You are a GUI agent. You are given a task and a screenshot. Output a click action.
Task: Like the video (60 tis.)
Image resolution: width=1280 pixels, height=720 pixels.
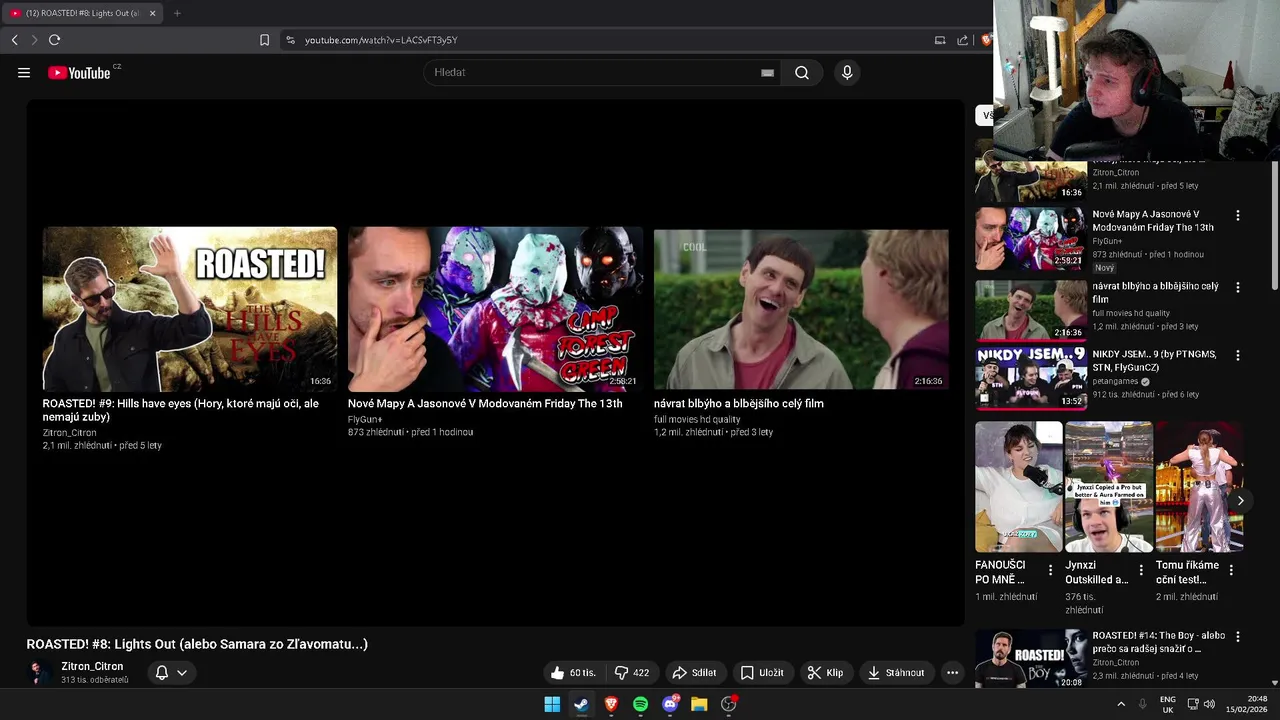coord(573,673)
